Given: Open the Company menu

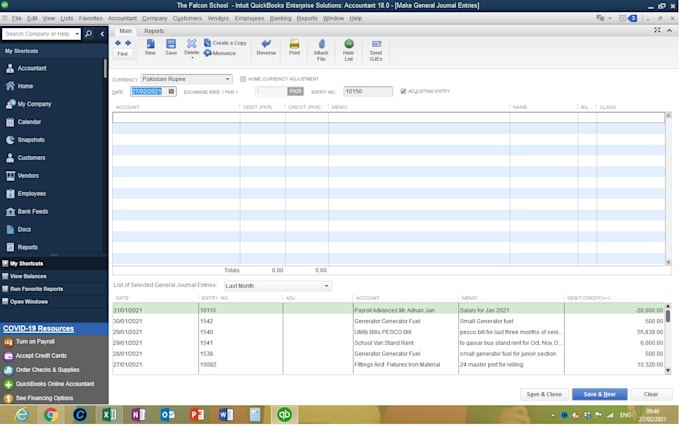Looking at the screenshot, I should (x=155, y=18).
